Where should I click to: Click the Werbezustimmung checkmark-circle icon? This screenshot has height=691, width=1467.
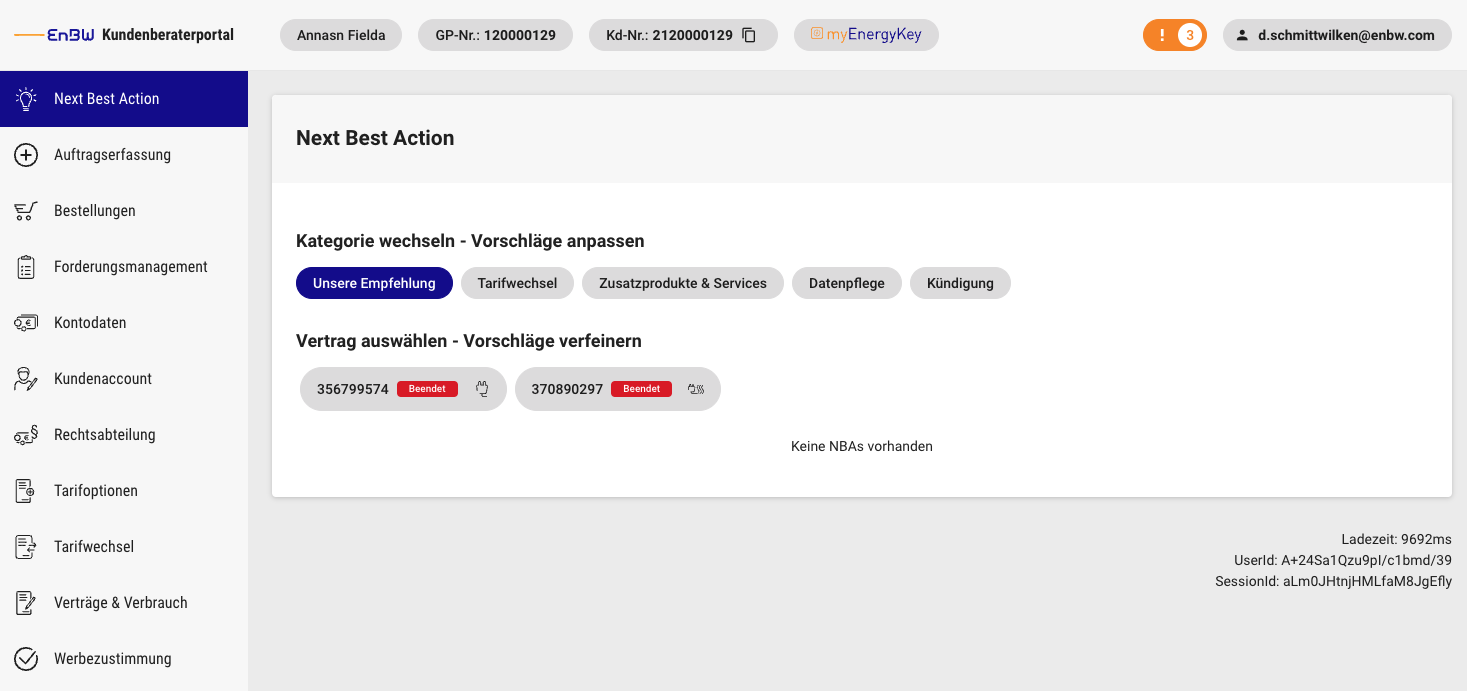pyautogui.click(x=26, y=659)
